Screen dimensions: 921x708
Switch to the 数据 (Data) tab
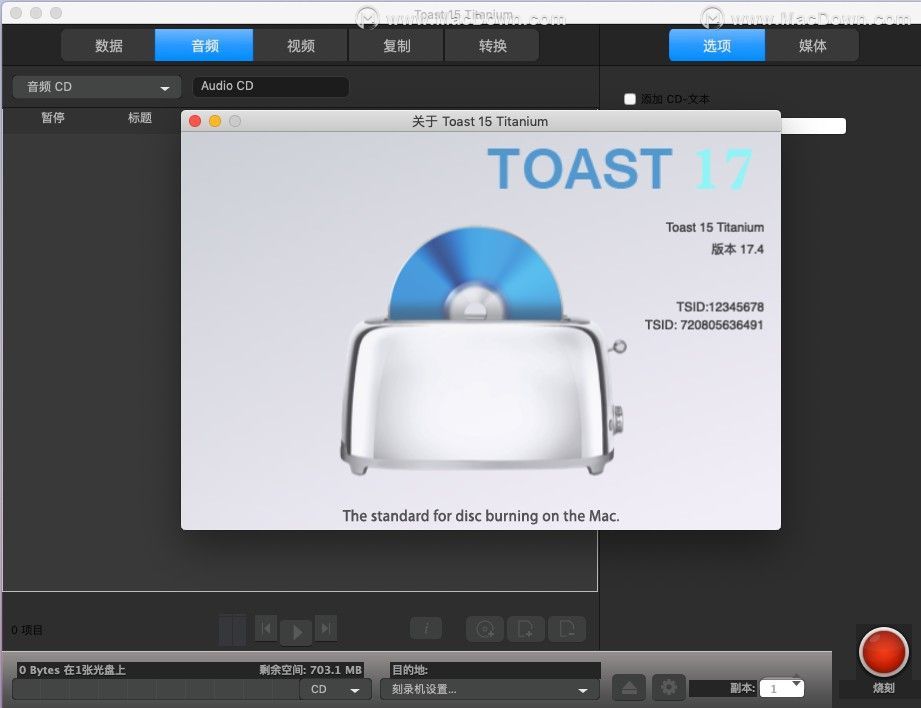[109, 45]
